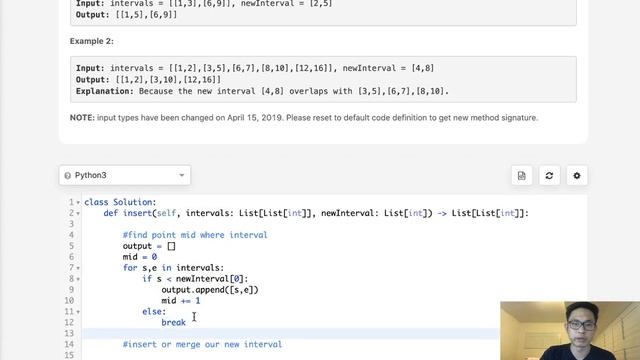Image resolution: width=640 pixels, height=360 pixels.
Task: Click the empty line 13 in editor
Action: click(290, 333)
